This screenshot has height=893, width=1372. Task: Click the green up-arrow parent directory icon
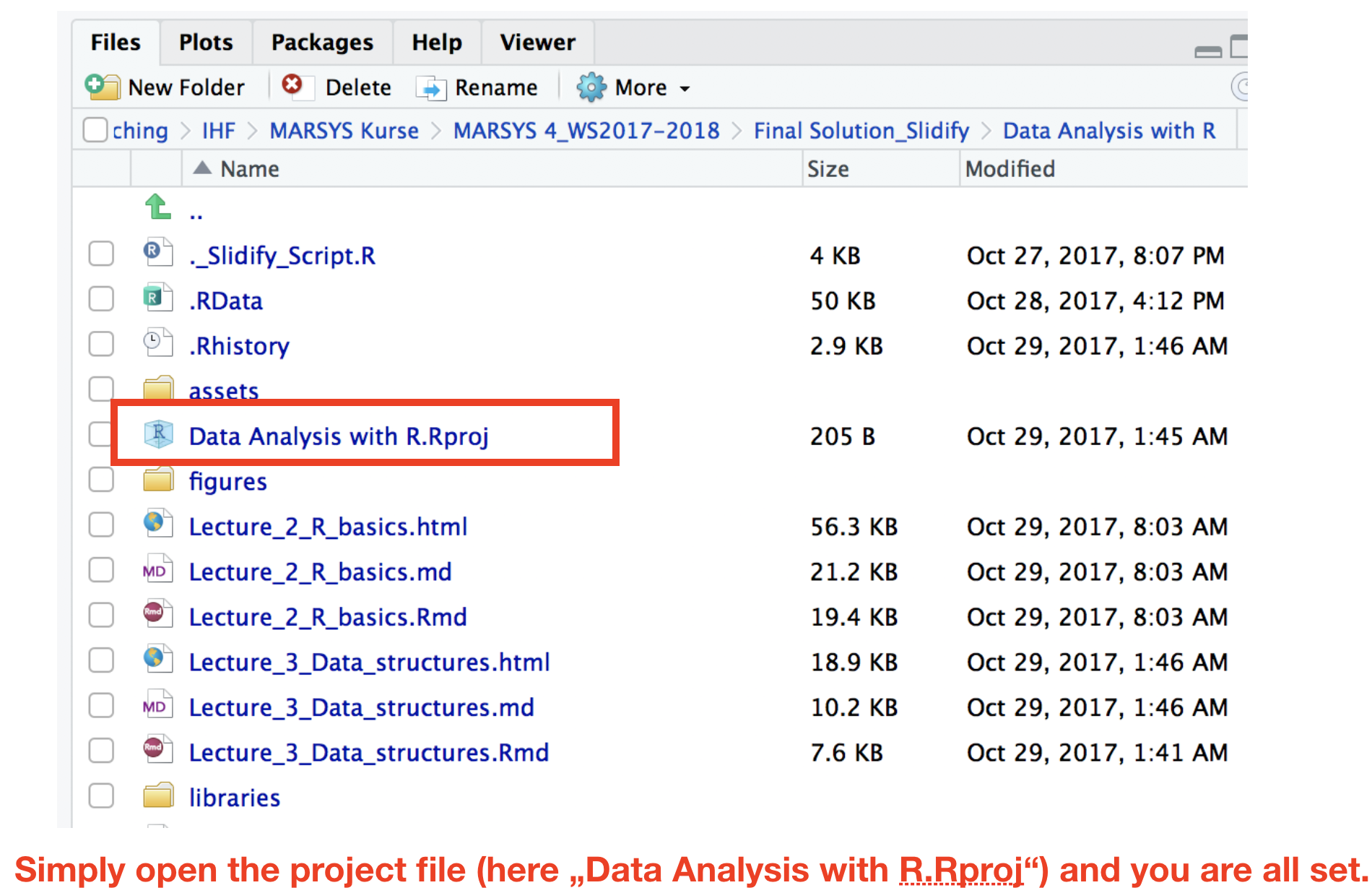click(x=158, y=207)
